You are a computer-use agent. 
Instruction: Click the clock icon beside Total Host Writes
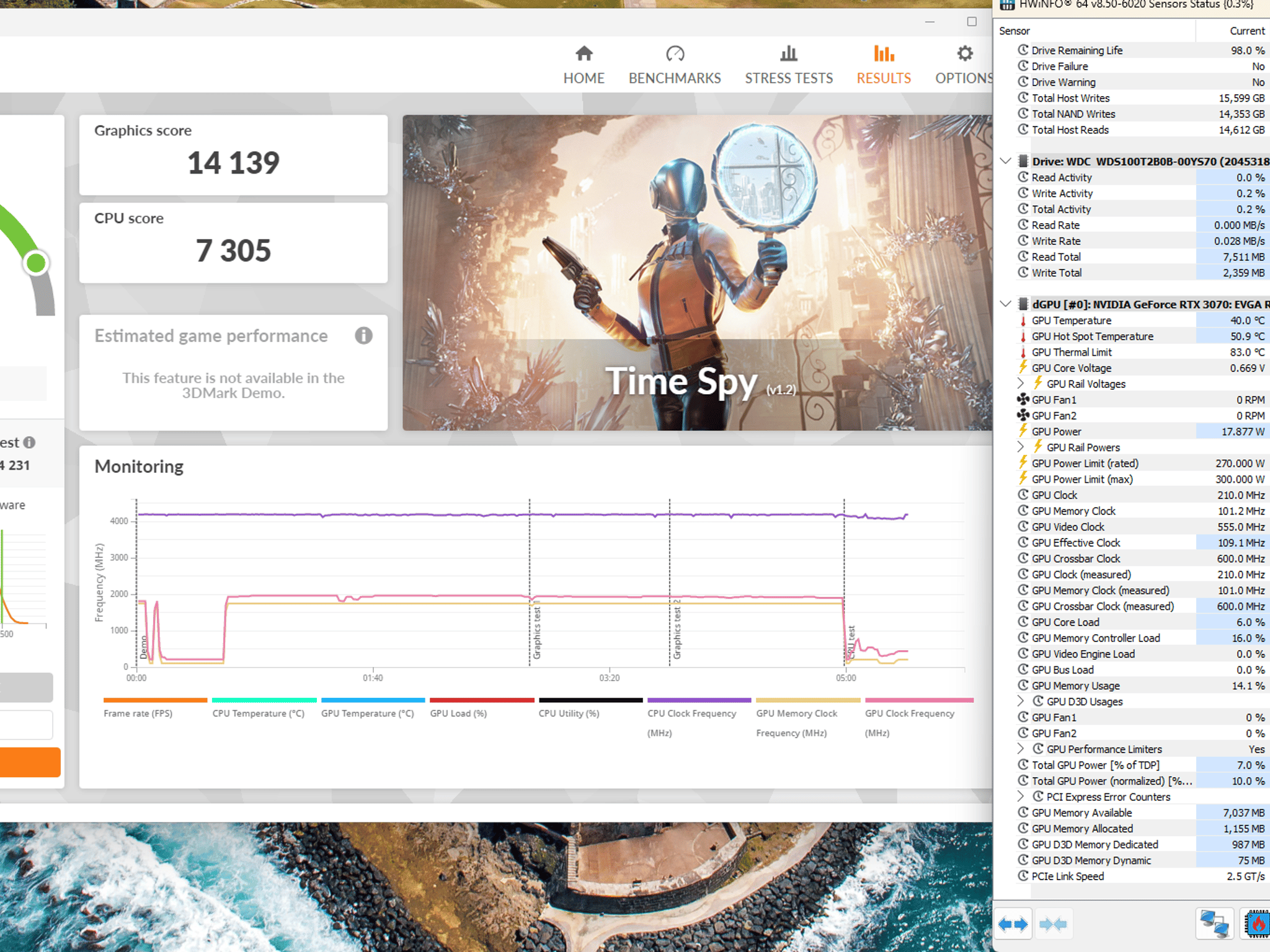click(1023, 97)
